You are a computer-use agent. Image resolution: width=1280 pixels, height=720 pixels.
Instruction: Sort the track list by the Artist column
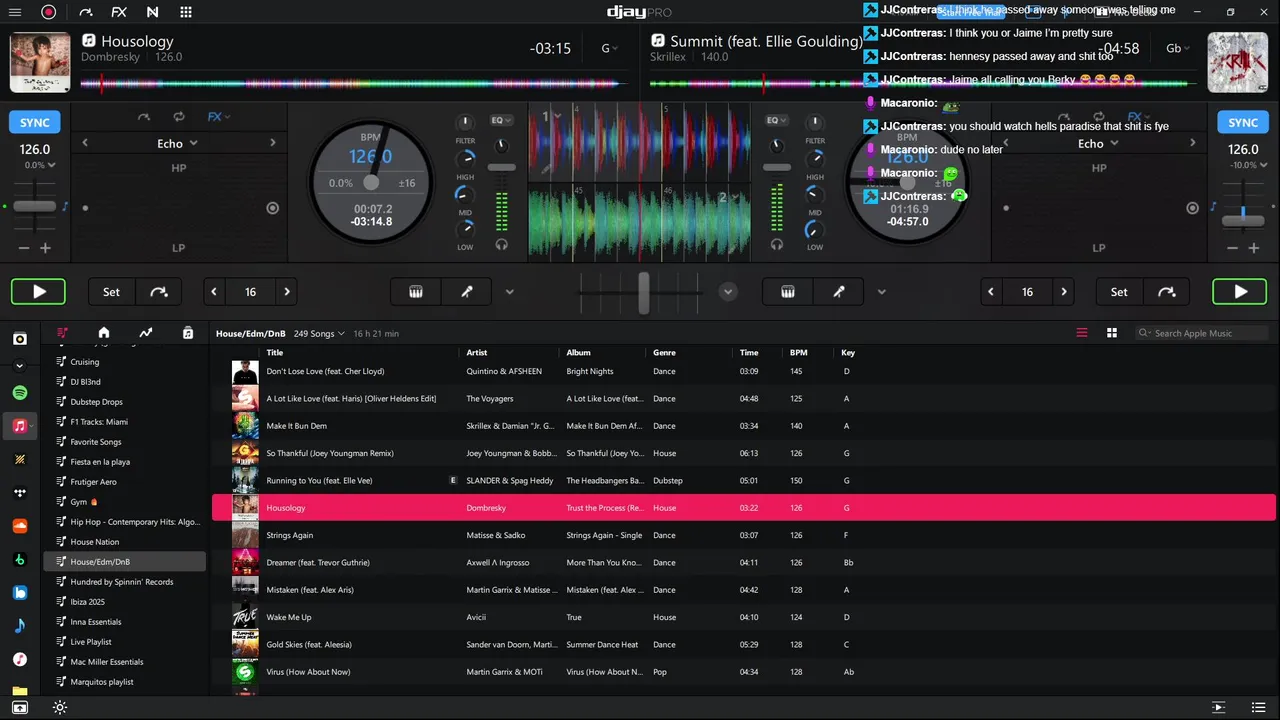pyautogui.click(x=477, y=352)
